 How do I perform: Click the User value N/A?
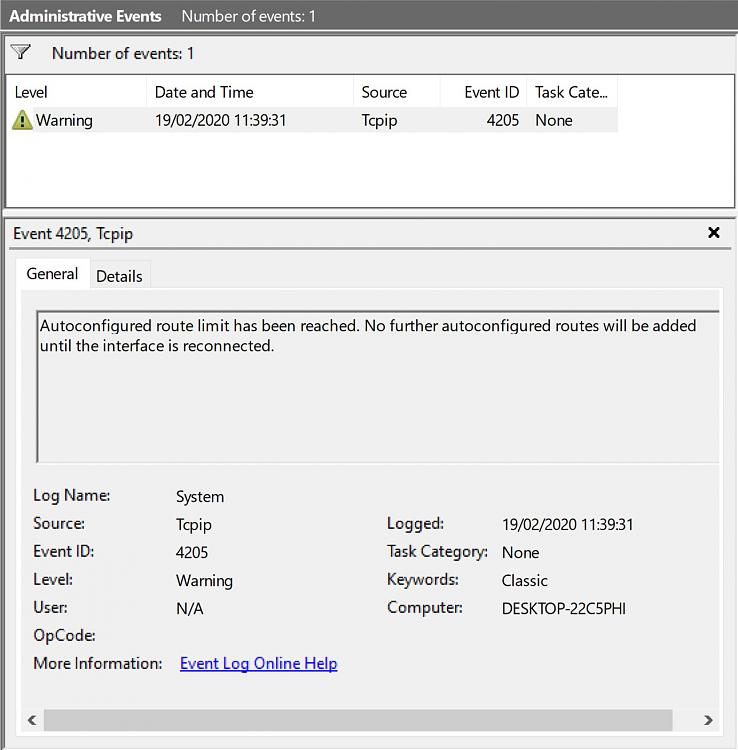coord(190,608)
